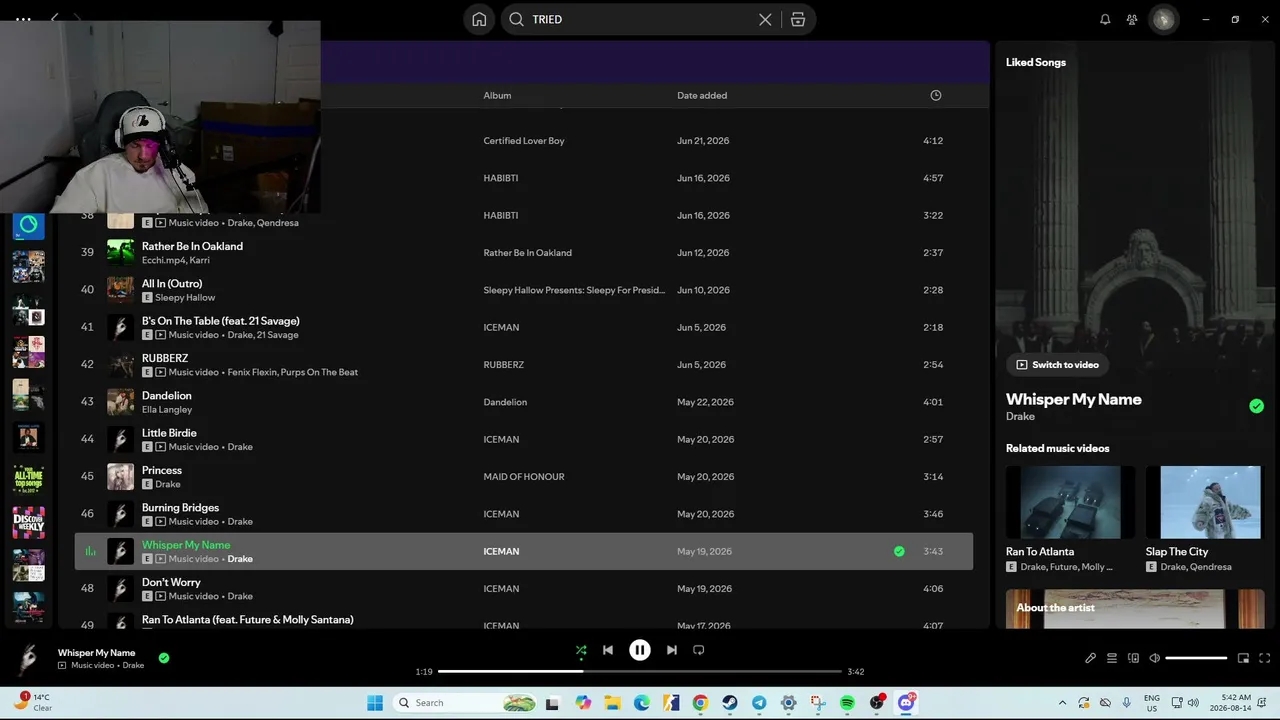Select the Little Birdie track
Screen dimensions: 1280x720
(169, 433)
